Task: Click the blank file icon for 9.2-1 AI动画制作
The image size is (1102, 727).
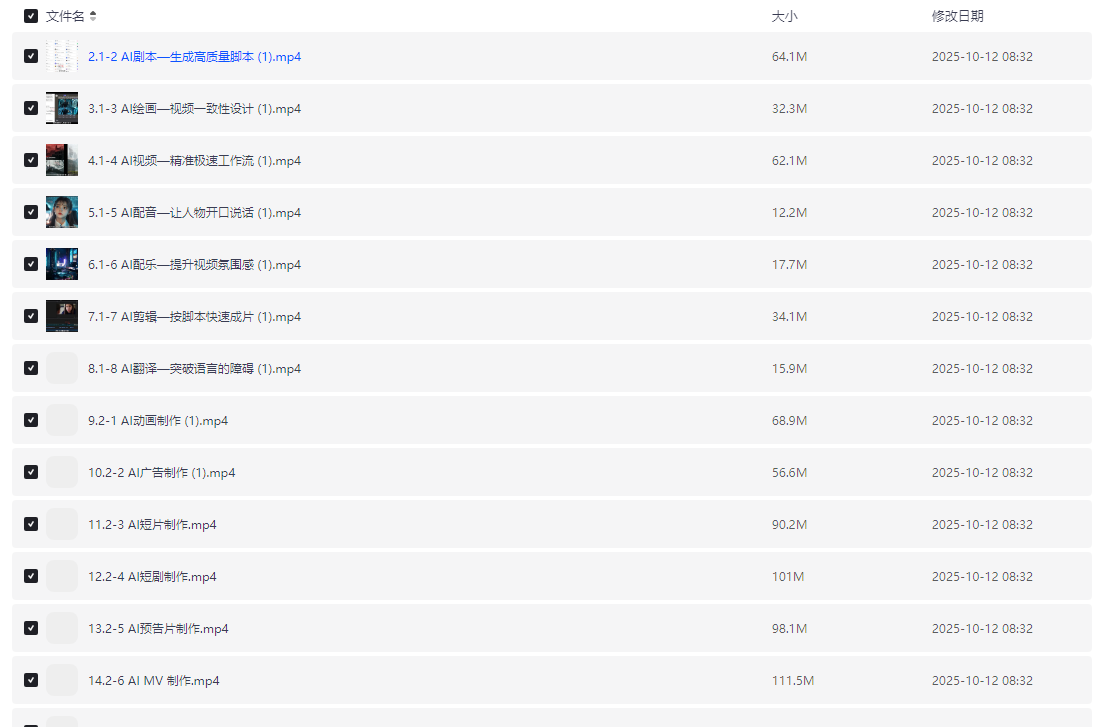Action: pyautogui.click(x=62, y=420)
